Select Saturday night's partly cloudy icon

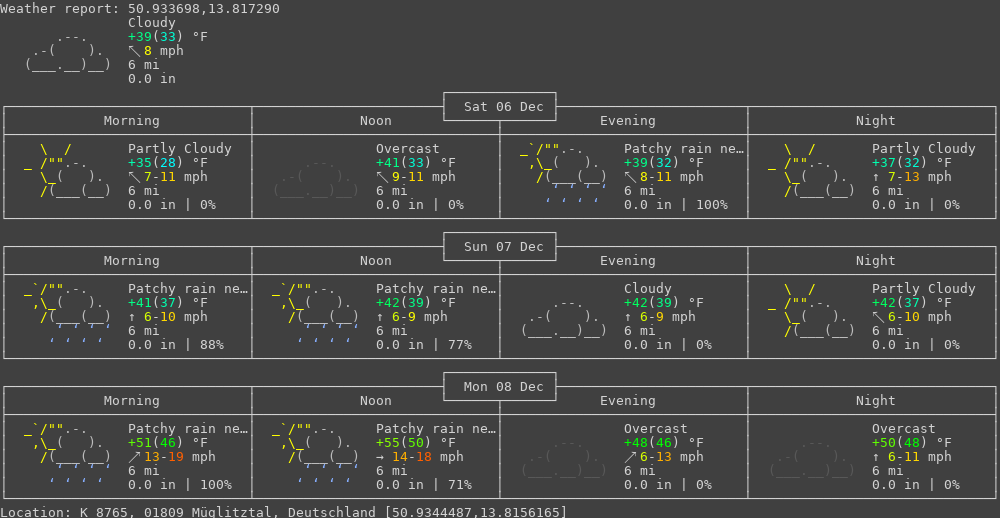pyautogui.click(x=812, y=171)
